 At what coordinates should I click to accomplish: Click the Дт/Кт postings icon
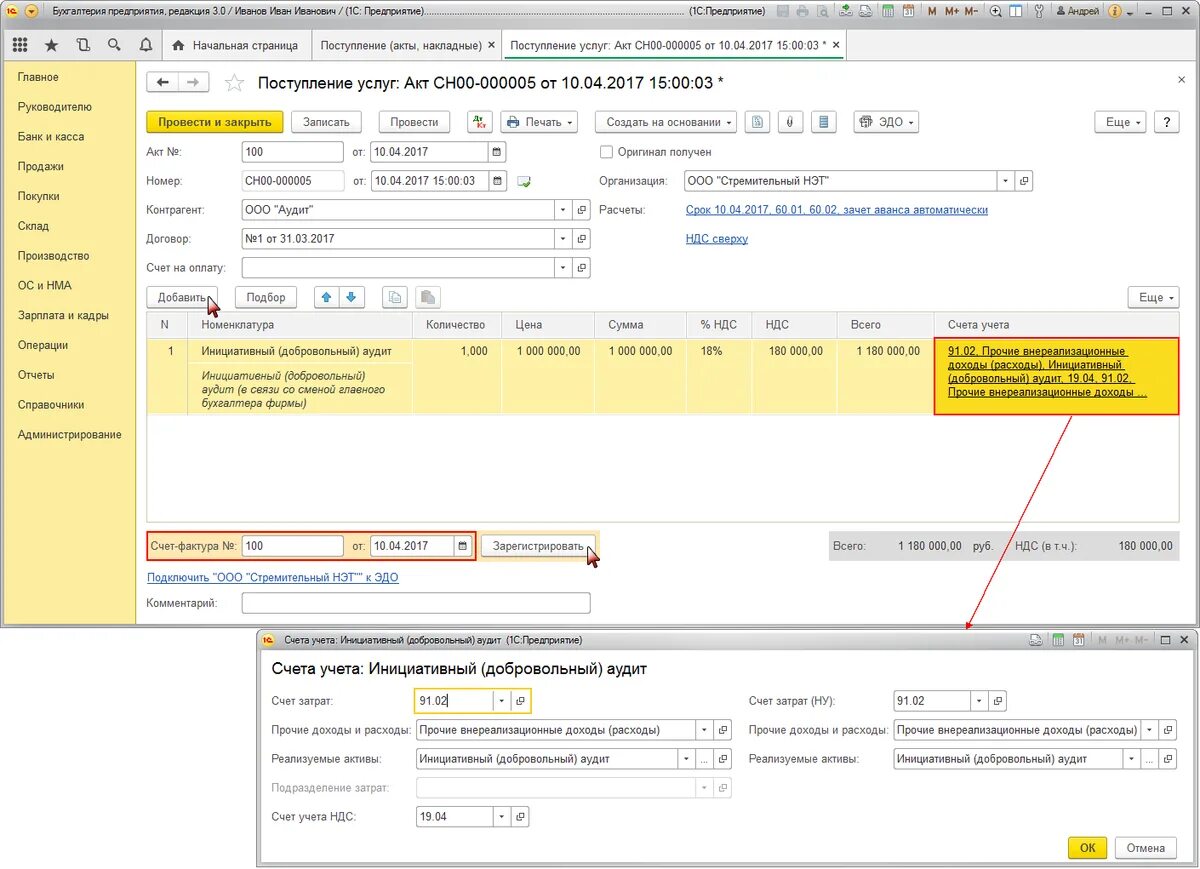(x=480, y=122)
